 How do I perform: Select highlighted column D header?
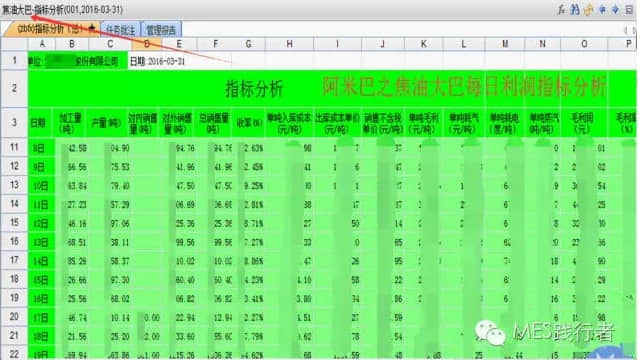coord(147,44)
